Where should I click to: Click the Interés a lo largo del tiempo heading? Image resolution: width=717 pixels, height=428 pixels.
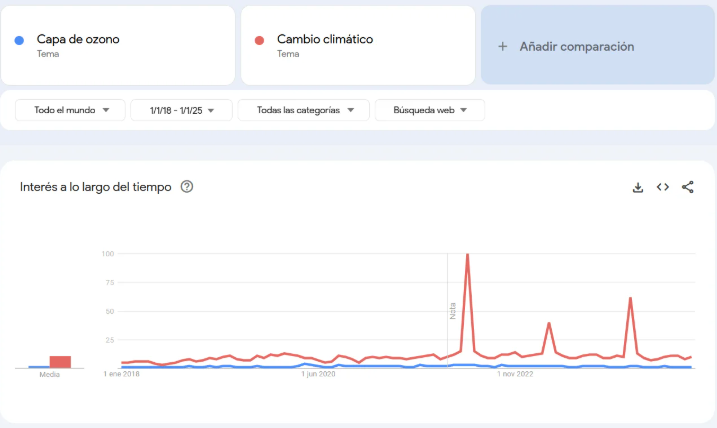tap(96, 187)
